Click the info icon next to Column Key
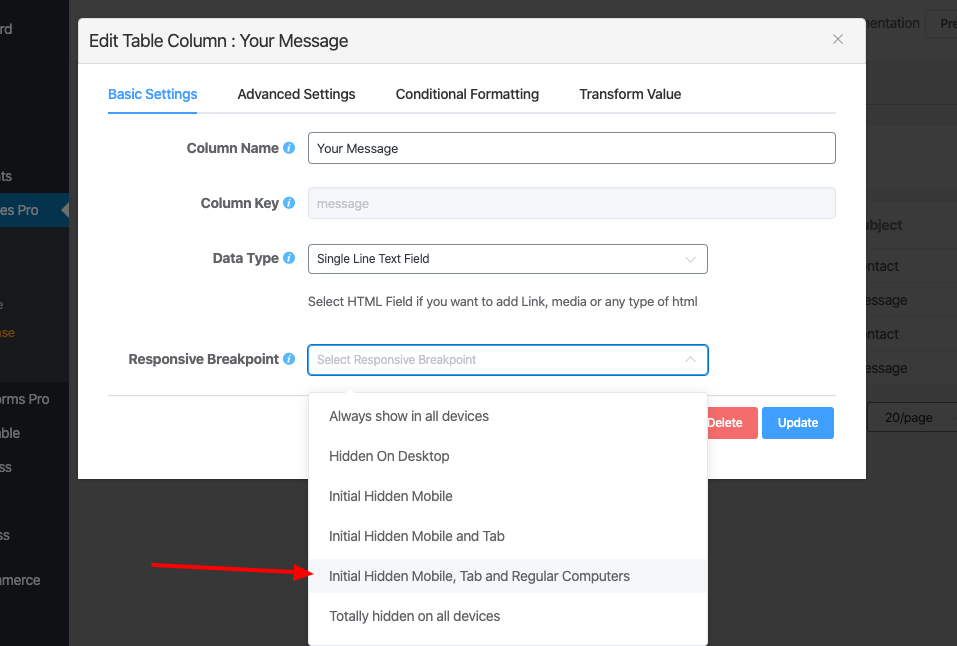Screen dimensions: 957x646 289,203
